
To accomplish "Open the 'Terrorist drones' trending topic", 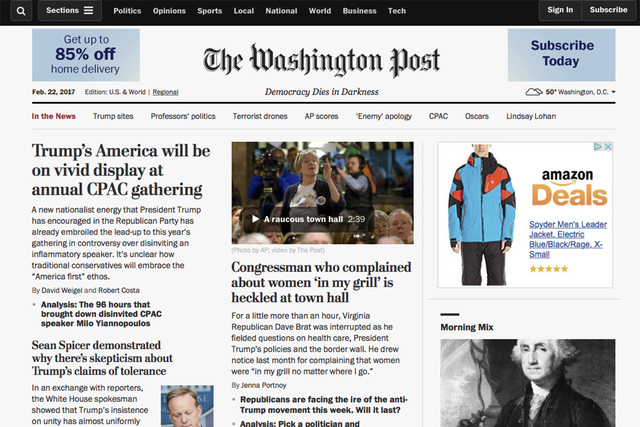I will coord(260,116).
